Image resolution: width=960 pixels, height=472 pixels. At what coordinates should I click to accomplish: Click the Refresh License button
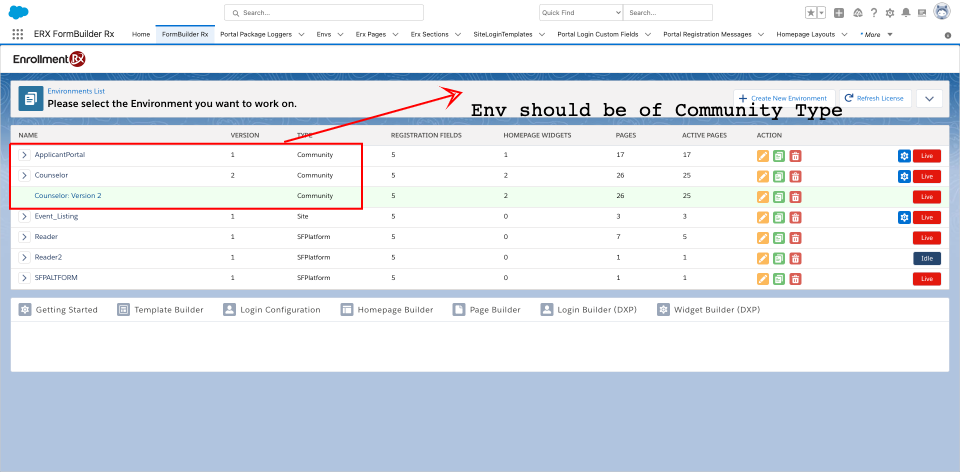coord(874,98)
